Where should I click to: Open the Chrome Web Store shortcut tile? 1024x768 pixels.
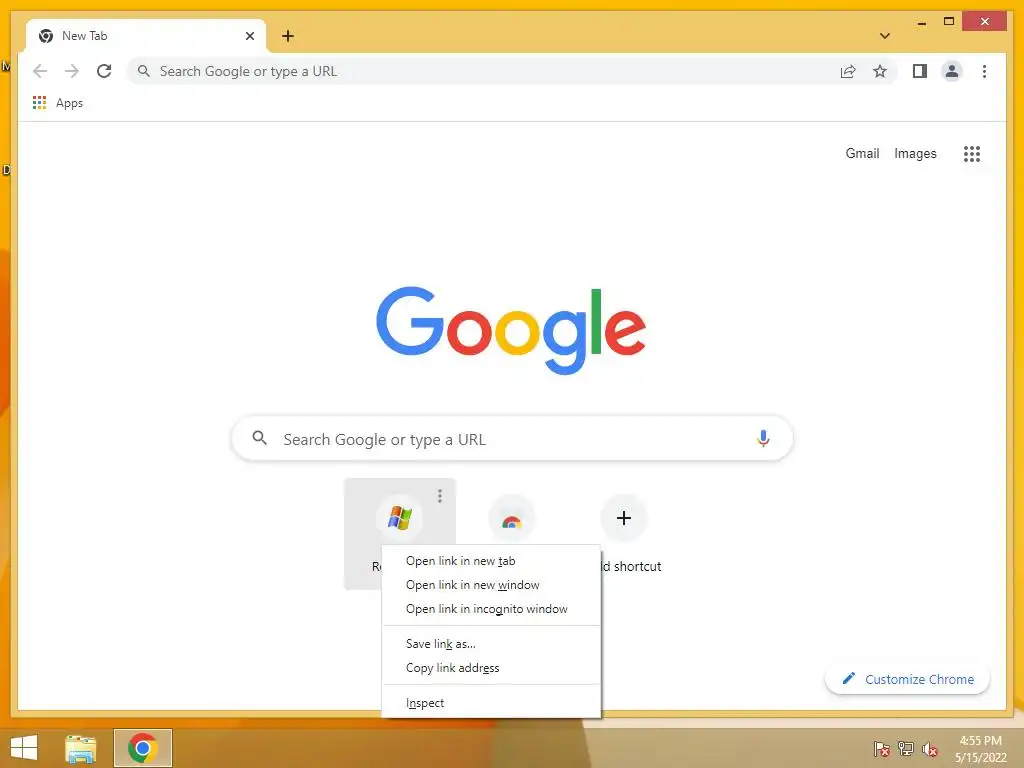[512, 519]
